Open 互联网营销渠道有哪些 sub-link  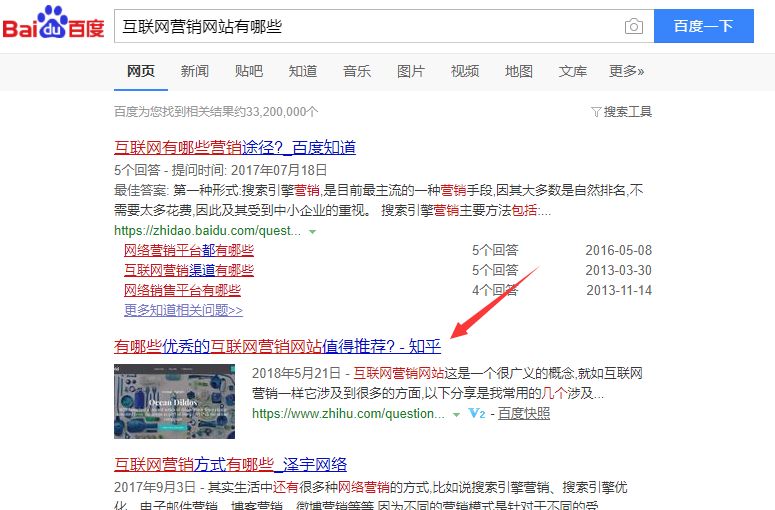pos(189,270)
